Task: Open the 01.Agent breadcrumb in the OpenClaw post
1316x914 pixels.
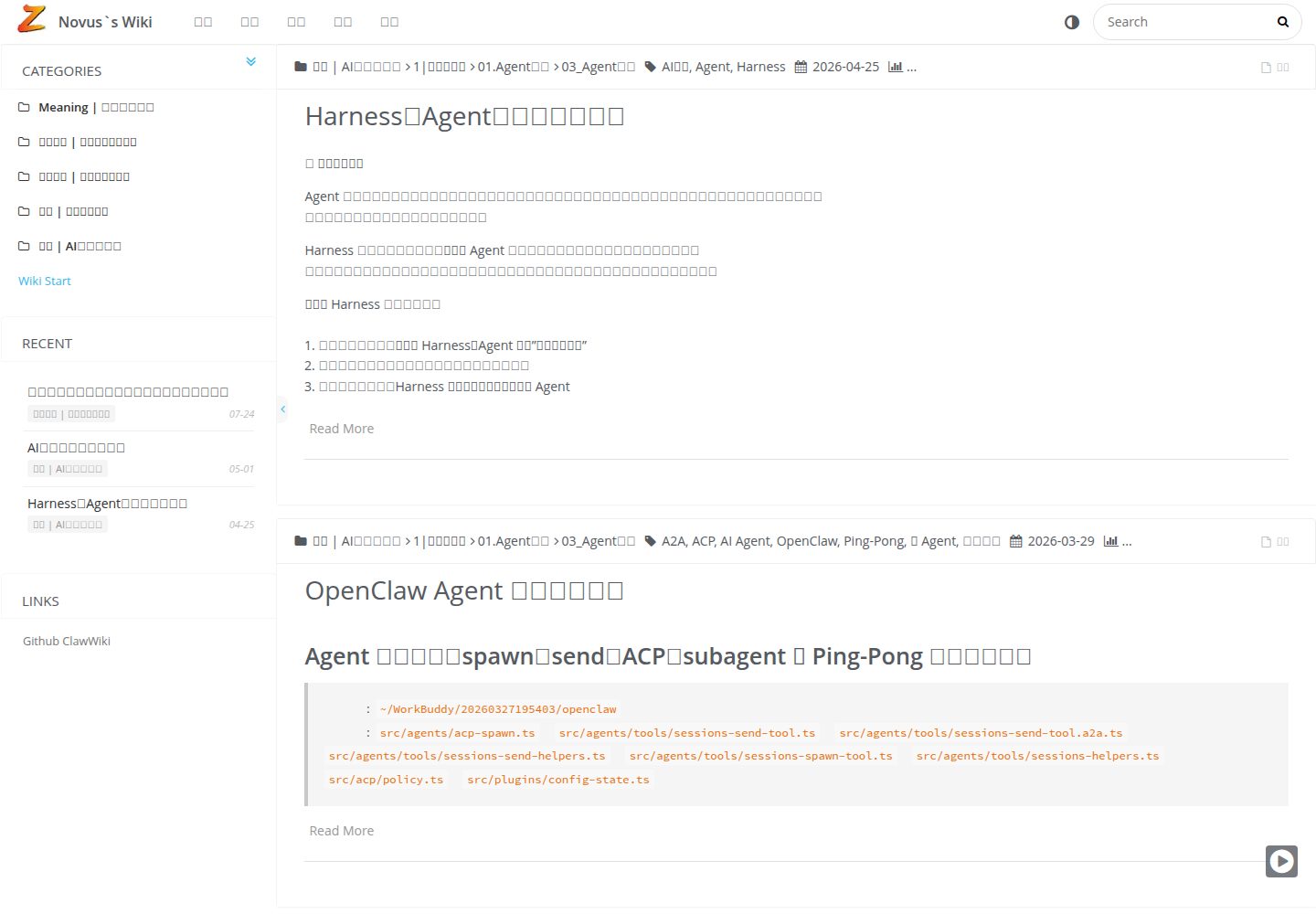Action: pyautogui.click(x=514, y=541)
